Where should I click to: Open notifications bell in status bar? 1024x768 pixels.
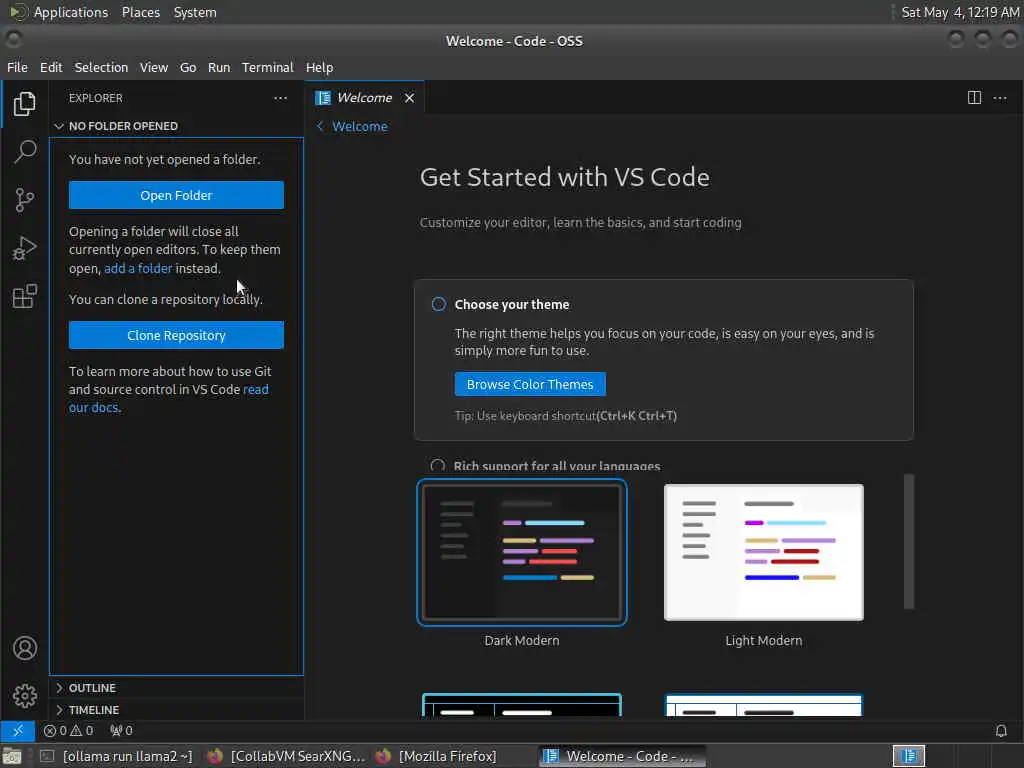(1000, 731)
